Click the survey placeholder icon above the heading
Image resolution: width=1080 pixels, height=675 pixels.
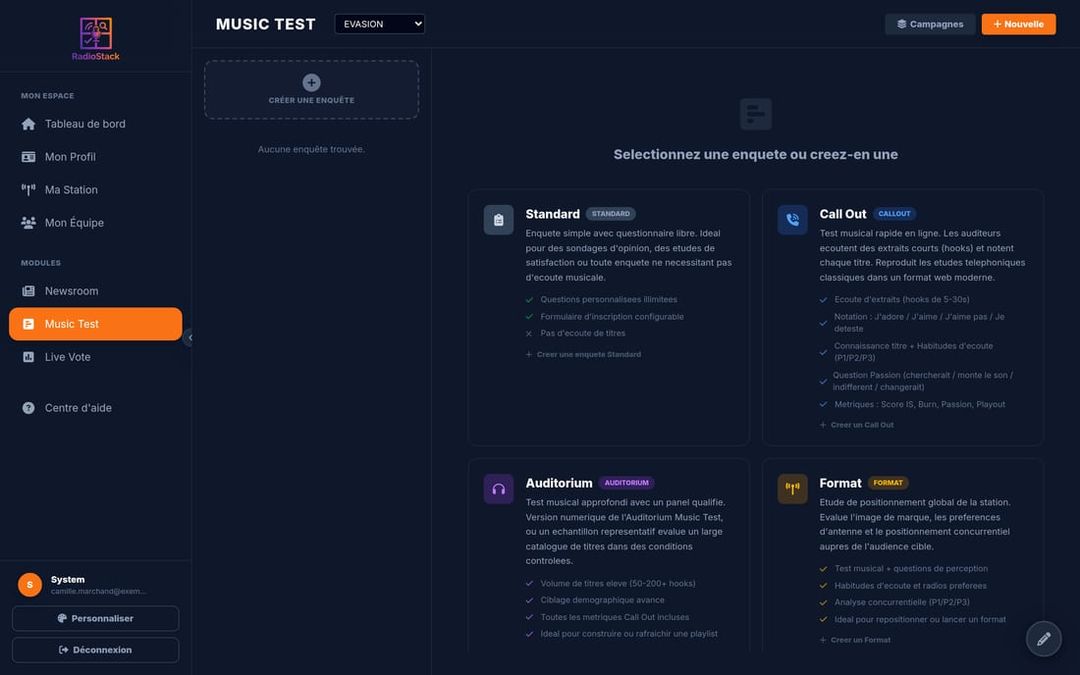point(756,114)
